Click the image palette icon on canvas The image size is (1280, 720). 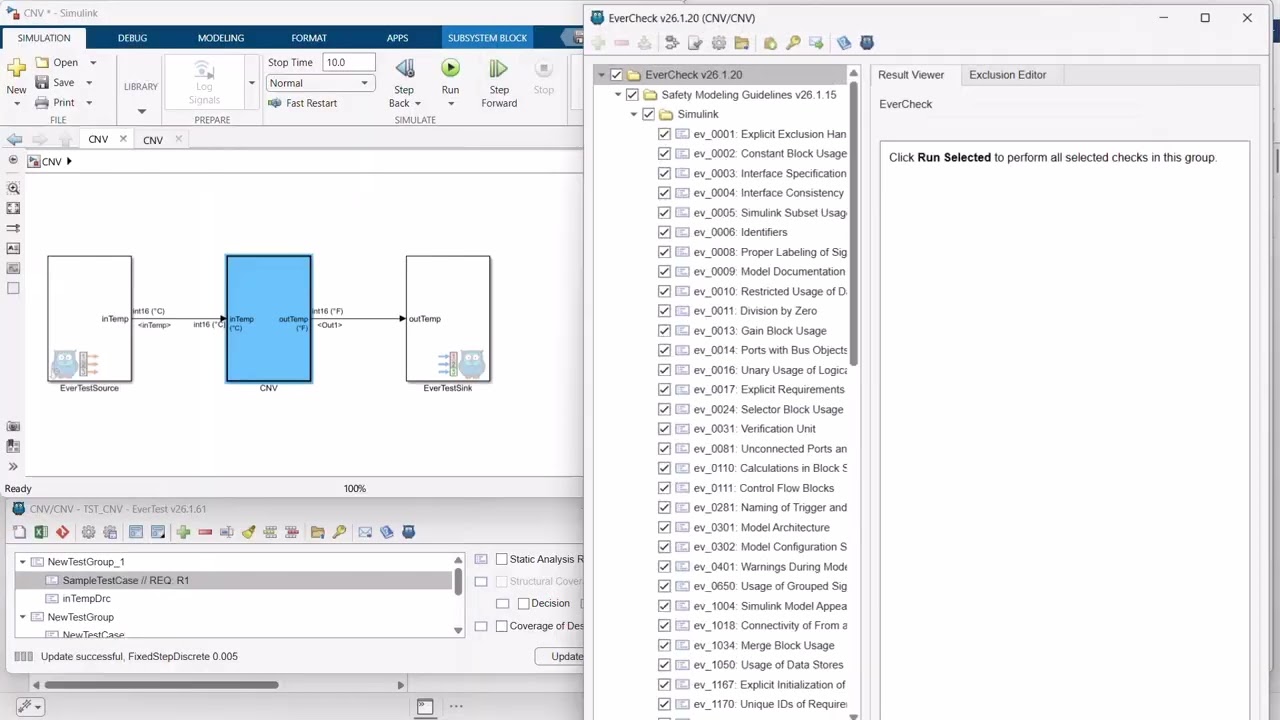click(x=13, y=268)
